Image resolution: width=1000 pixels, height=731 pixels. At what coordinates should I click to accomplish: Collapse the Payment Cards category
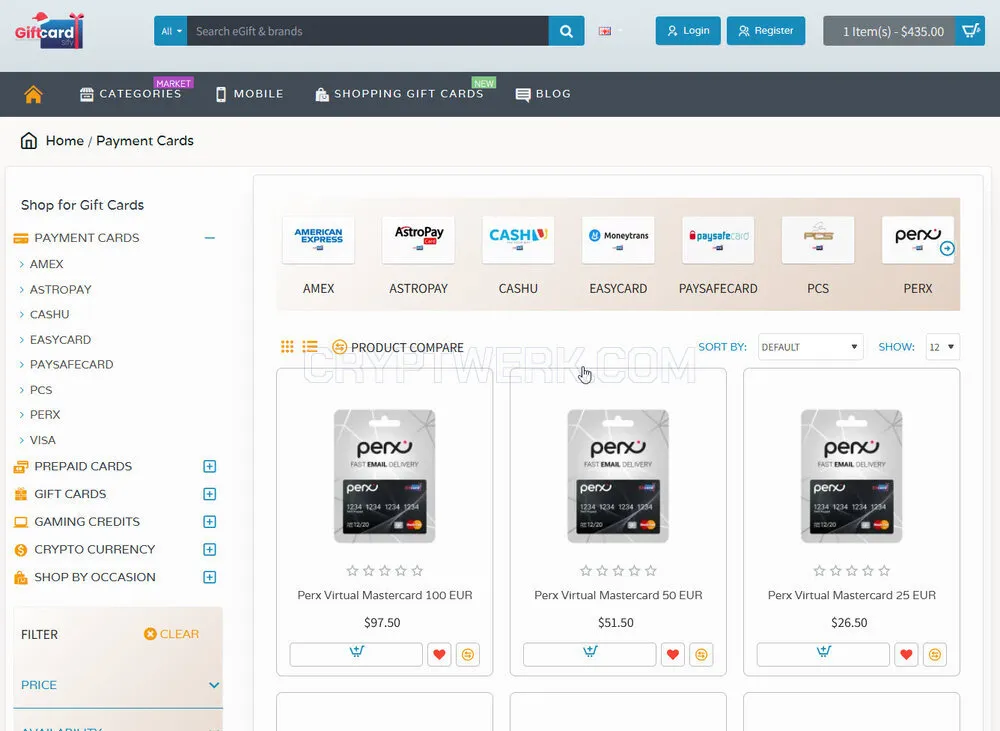coord(209,238)
